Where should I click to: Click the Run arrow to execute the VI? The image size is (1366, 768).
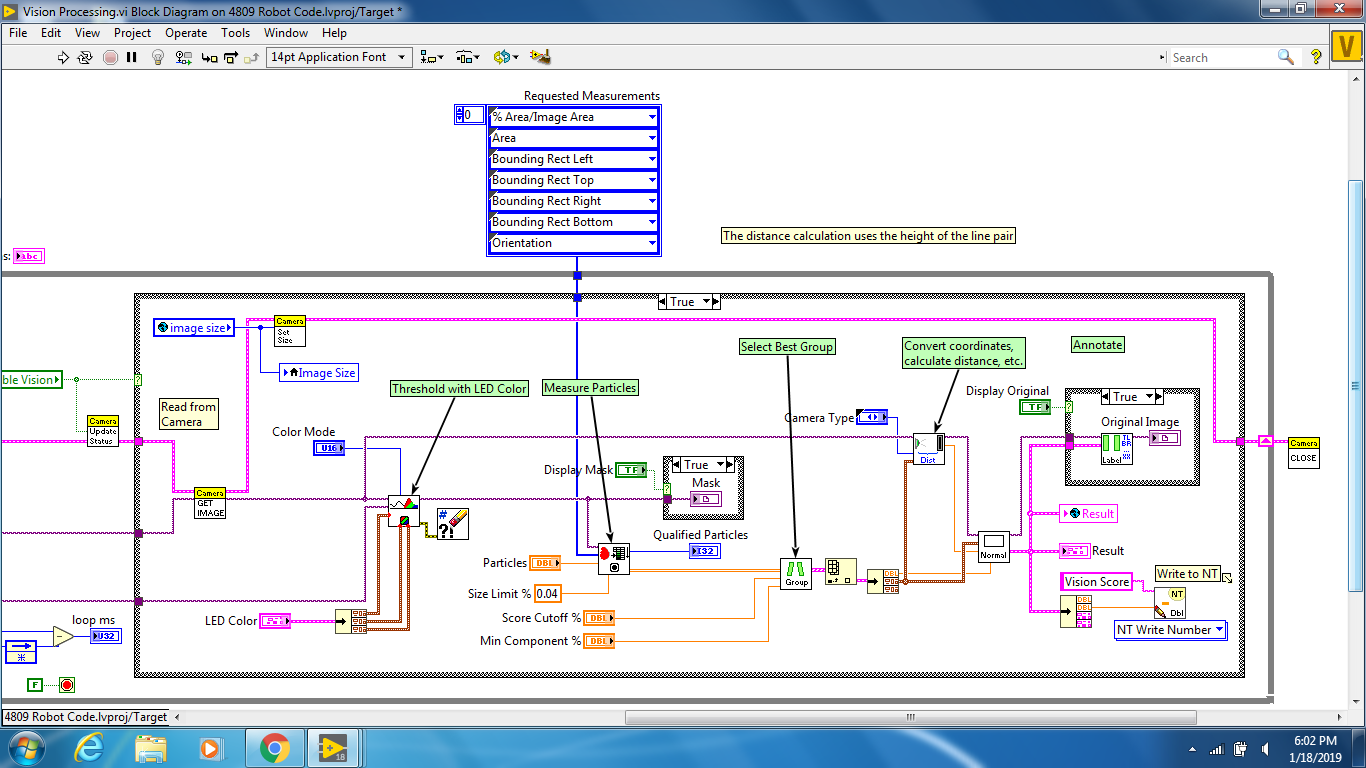coord(63,57)
